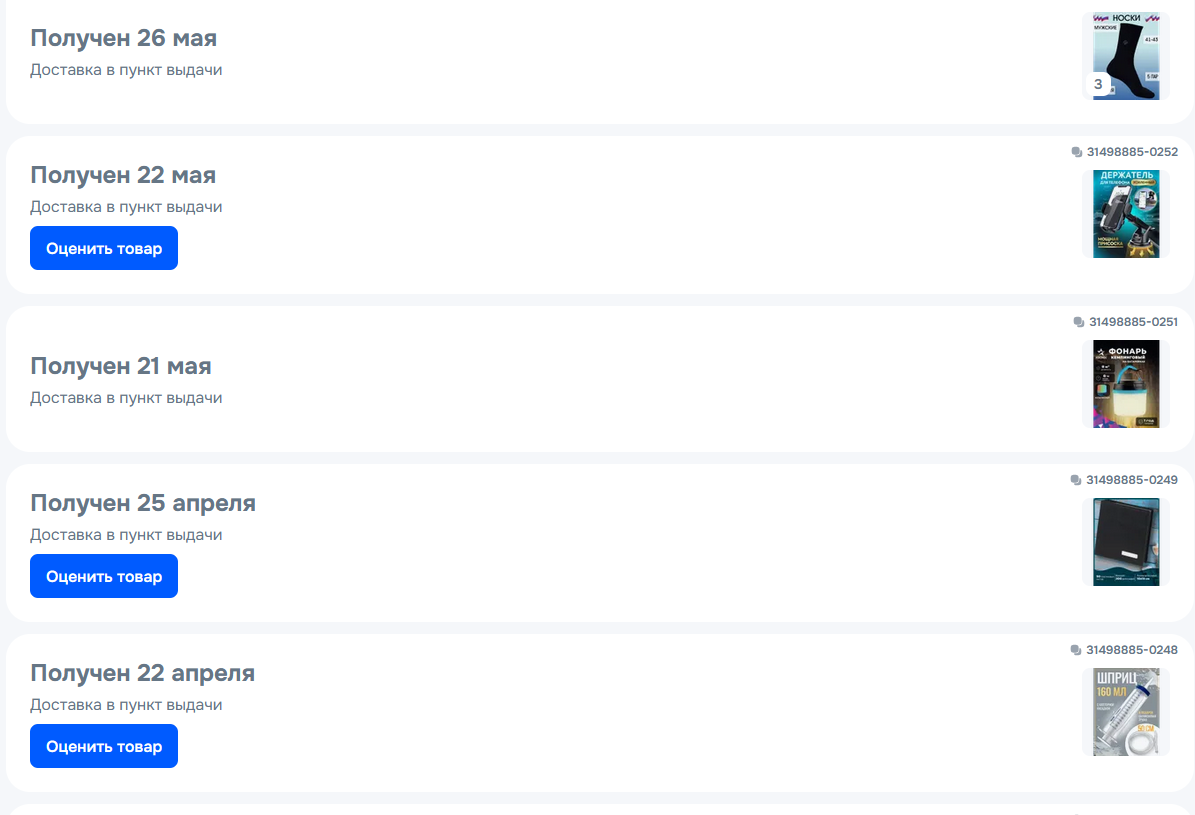Open the socks product thumbnail
Viewport: 1195px width, 815px height.
[1126, 56]
